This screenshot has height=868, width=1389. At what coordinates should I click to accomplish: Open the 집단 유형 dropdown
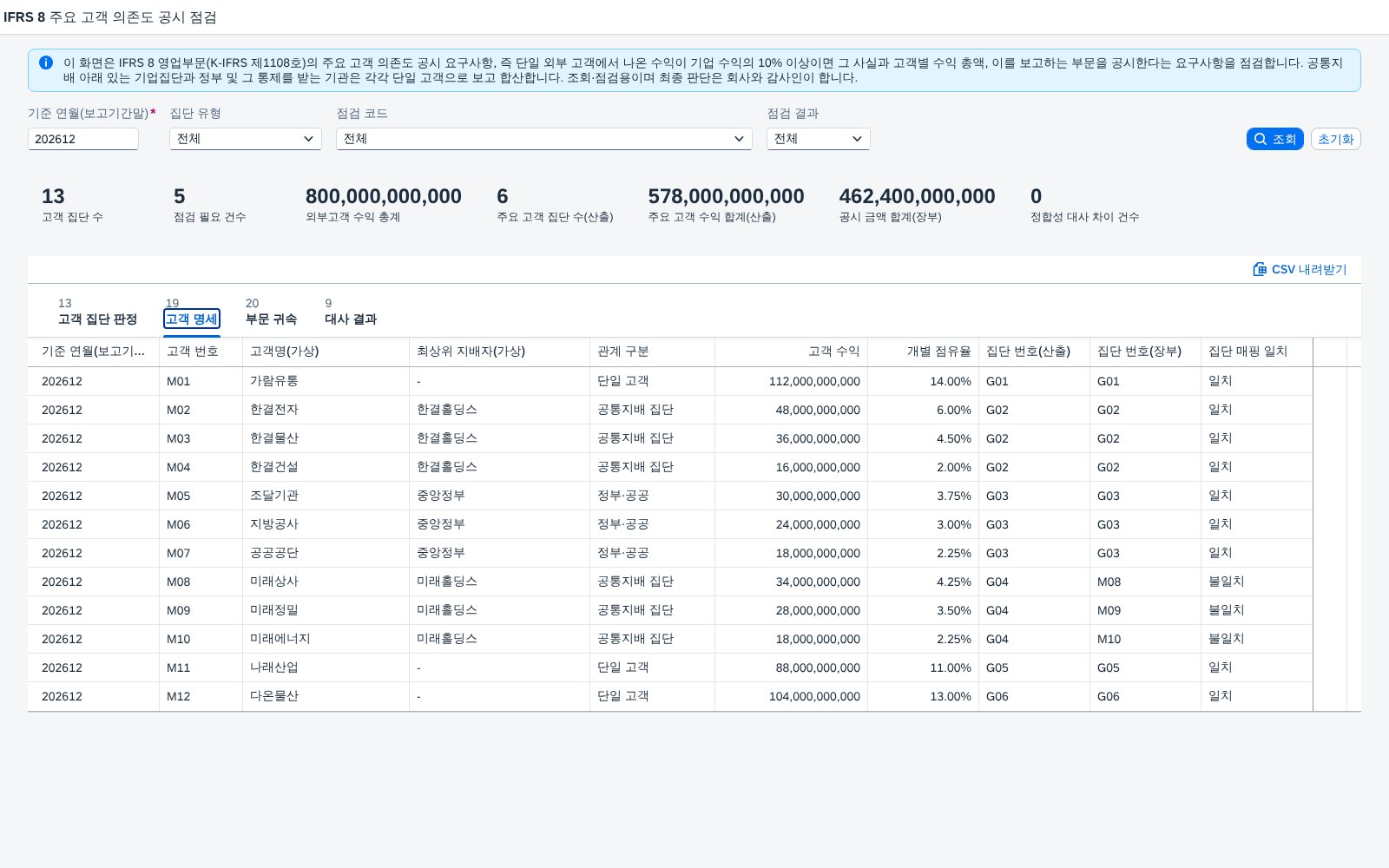[246, 139]
